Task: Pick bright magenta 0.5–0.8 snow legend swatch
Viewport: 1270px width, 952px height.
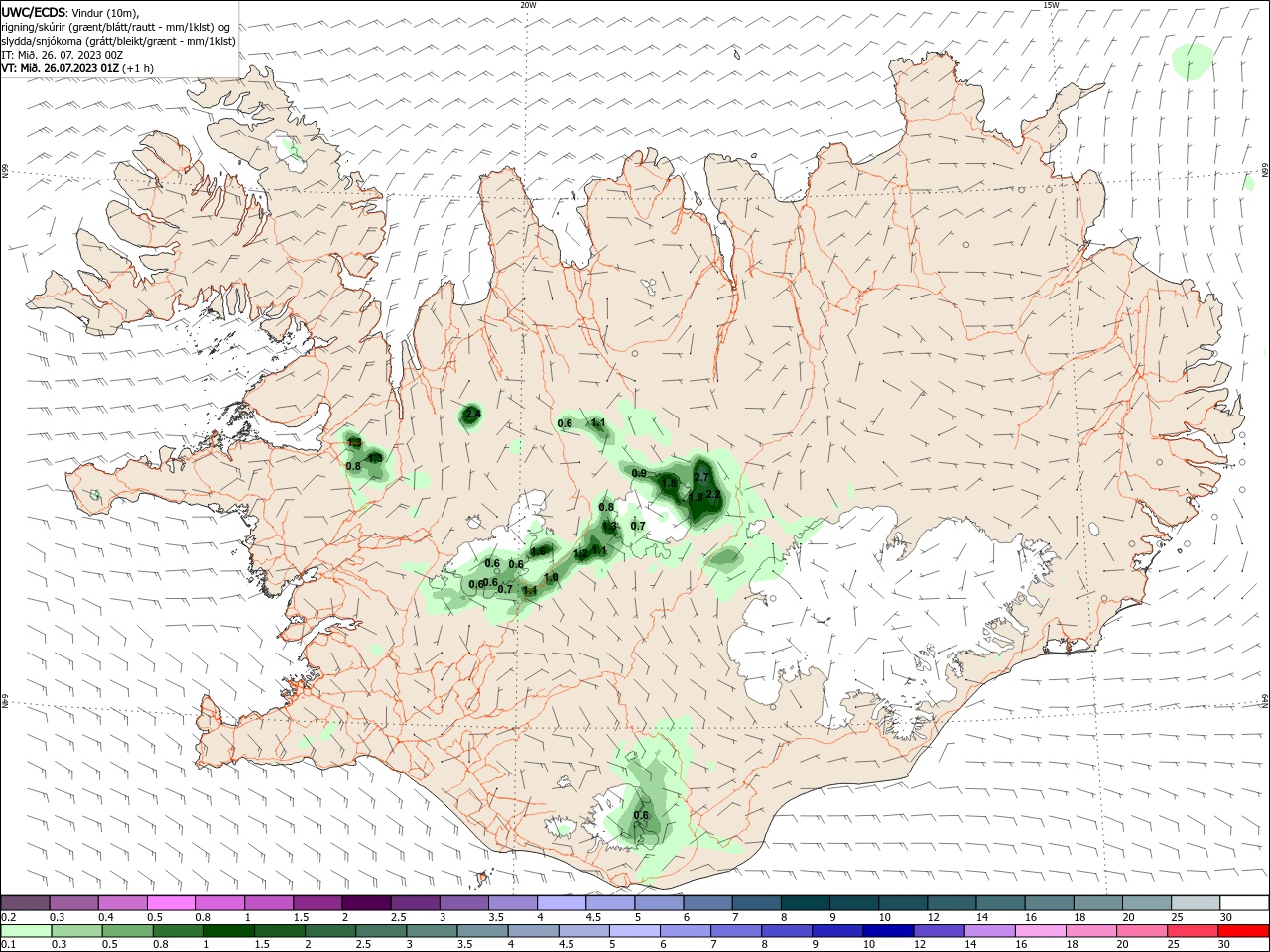Action: pyautogui.click(x=172, y=903)
